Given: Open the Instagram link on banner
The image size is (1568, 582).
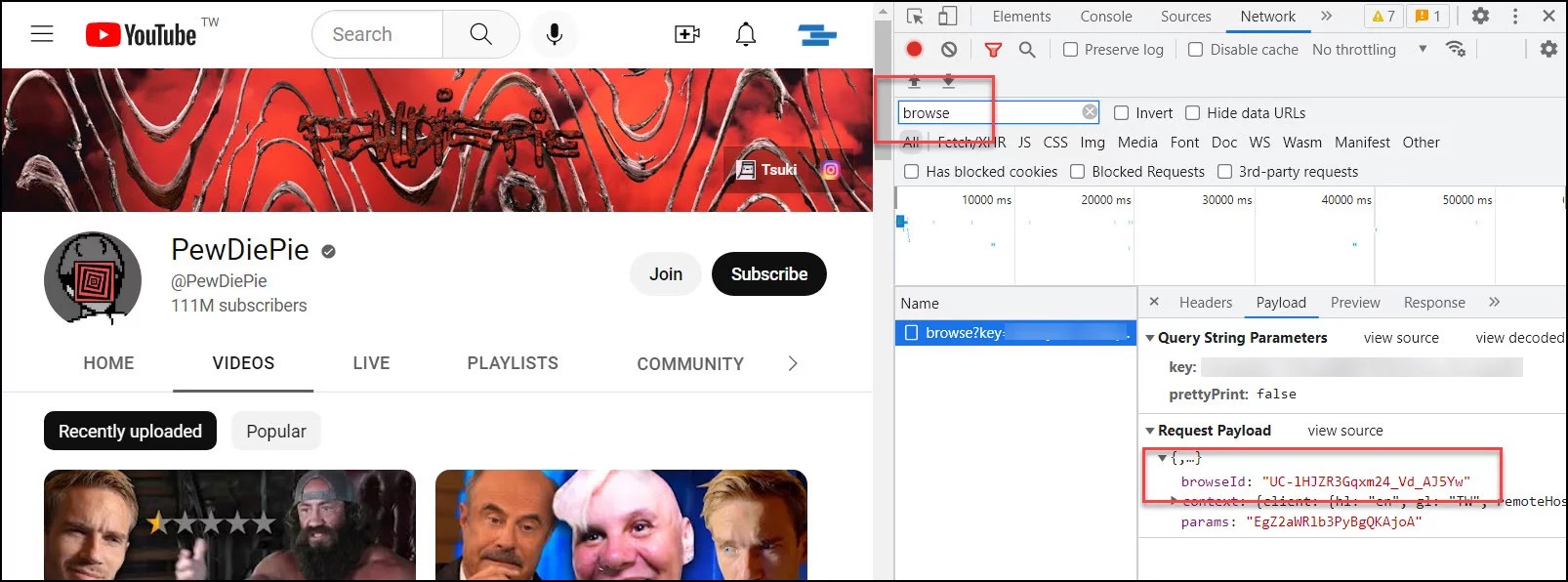Looking at the screenshot, I should [831, 170].
